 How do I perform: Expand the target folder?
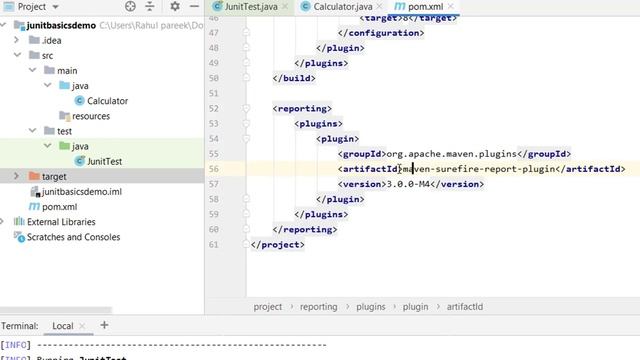[16, 176]
